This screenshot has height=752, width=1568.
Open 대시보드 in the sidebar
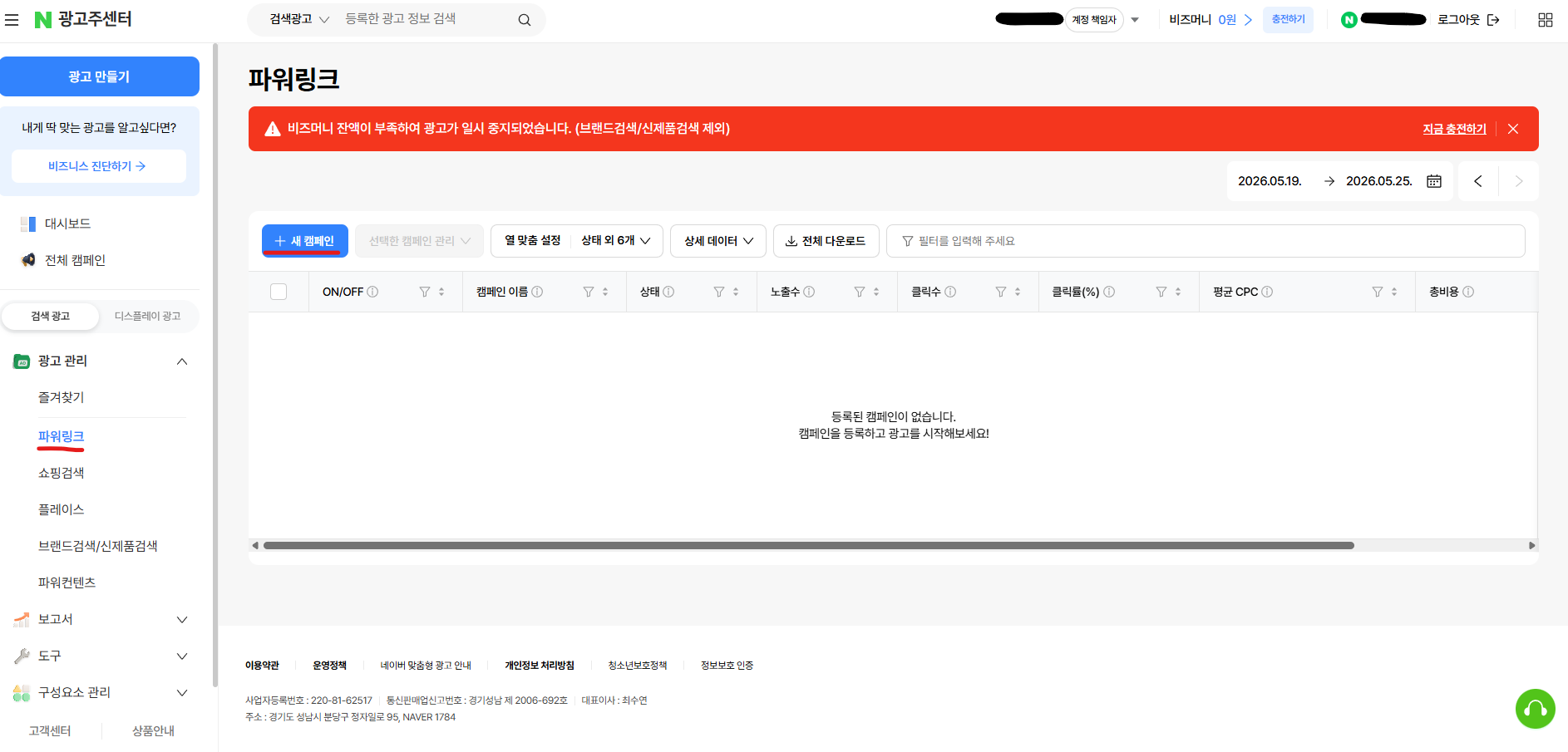(67, 224)
